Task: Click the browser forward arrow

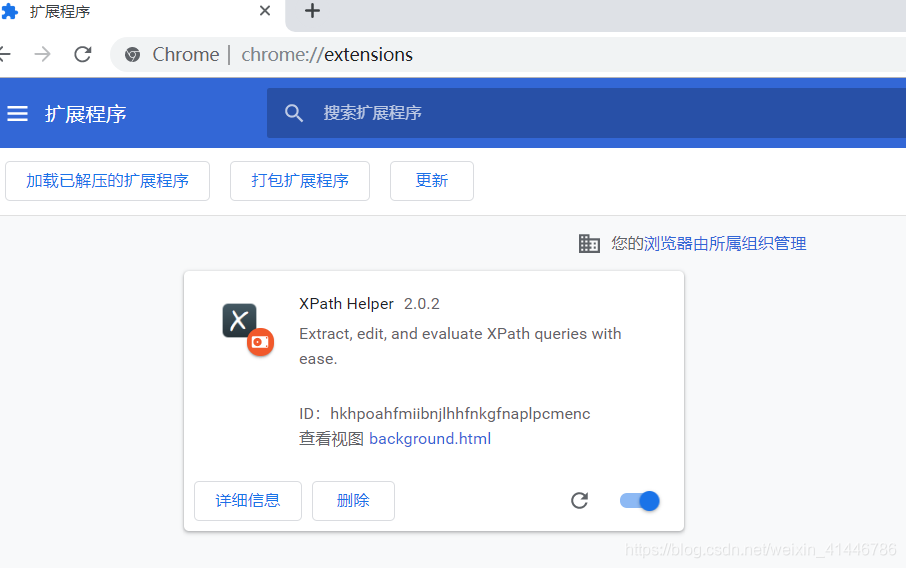Action: click(42, 54)
